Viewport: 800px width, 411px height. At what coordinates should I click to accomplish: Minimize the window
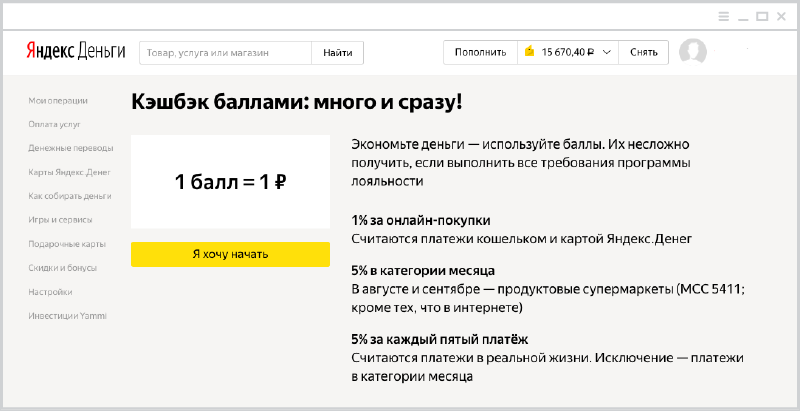[743, 20]
